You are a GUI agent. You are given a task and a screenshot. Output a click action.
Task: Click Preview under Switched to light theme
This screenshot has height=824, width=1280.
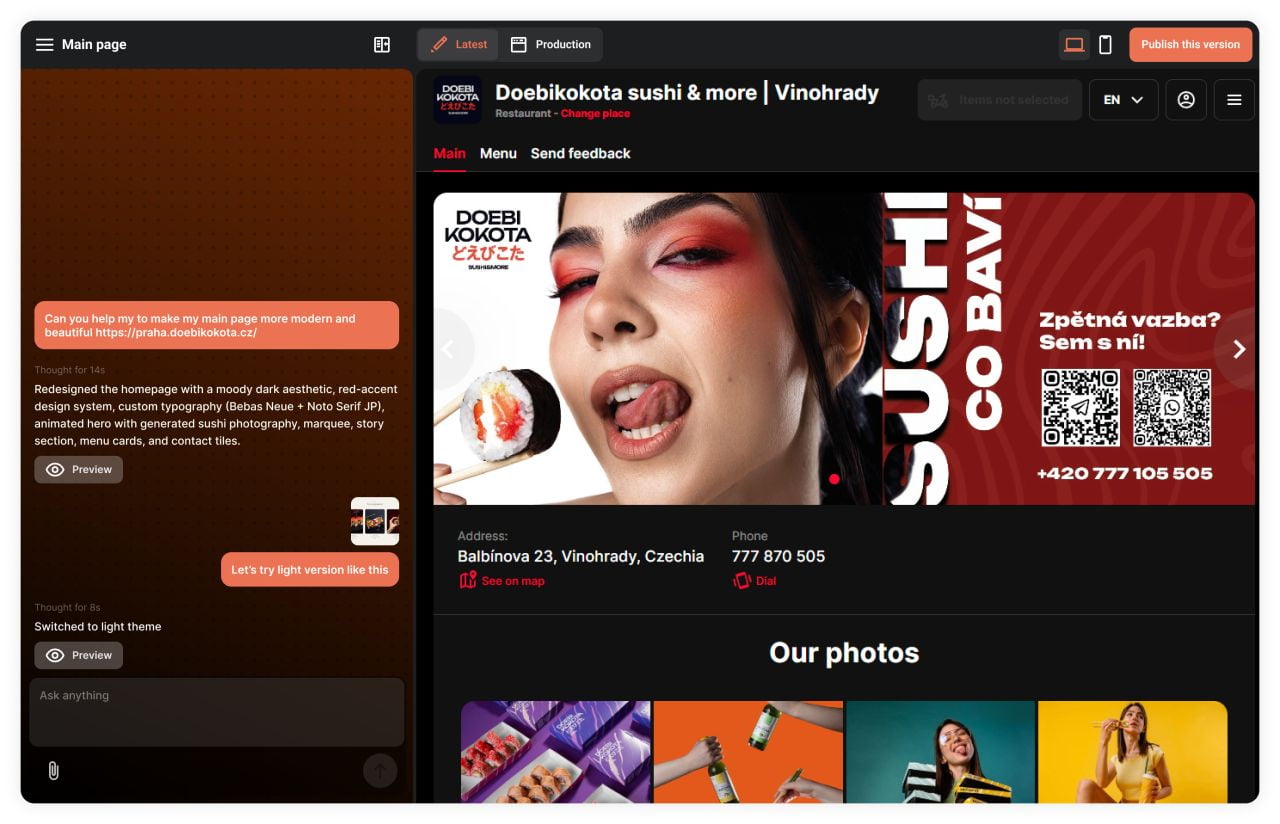[x=79, y=656]
